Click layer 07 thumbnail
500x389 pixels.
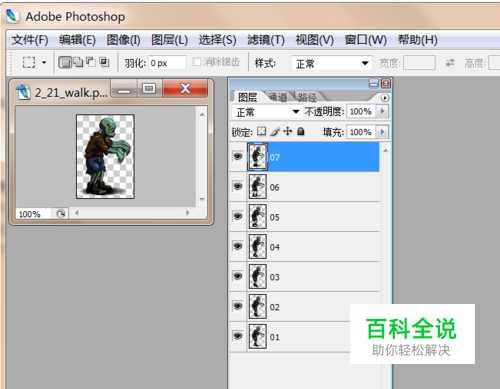tap(258, 157)
